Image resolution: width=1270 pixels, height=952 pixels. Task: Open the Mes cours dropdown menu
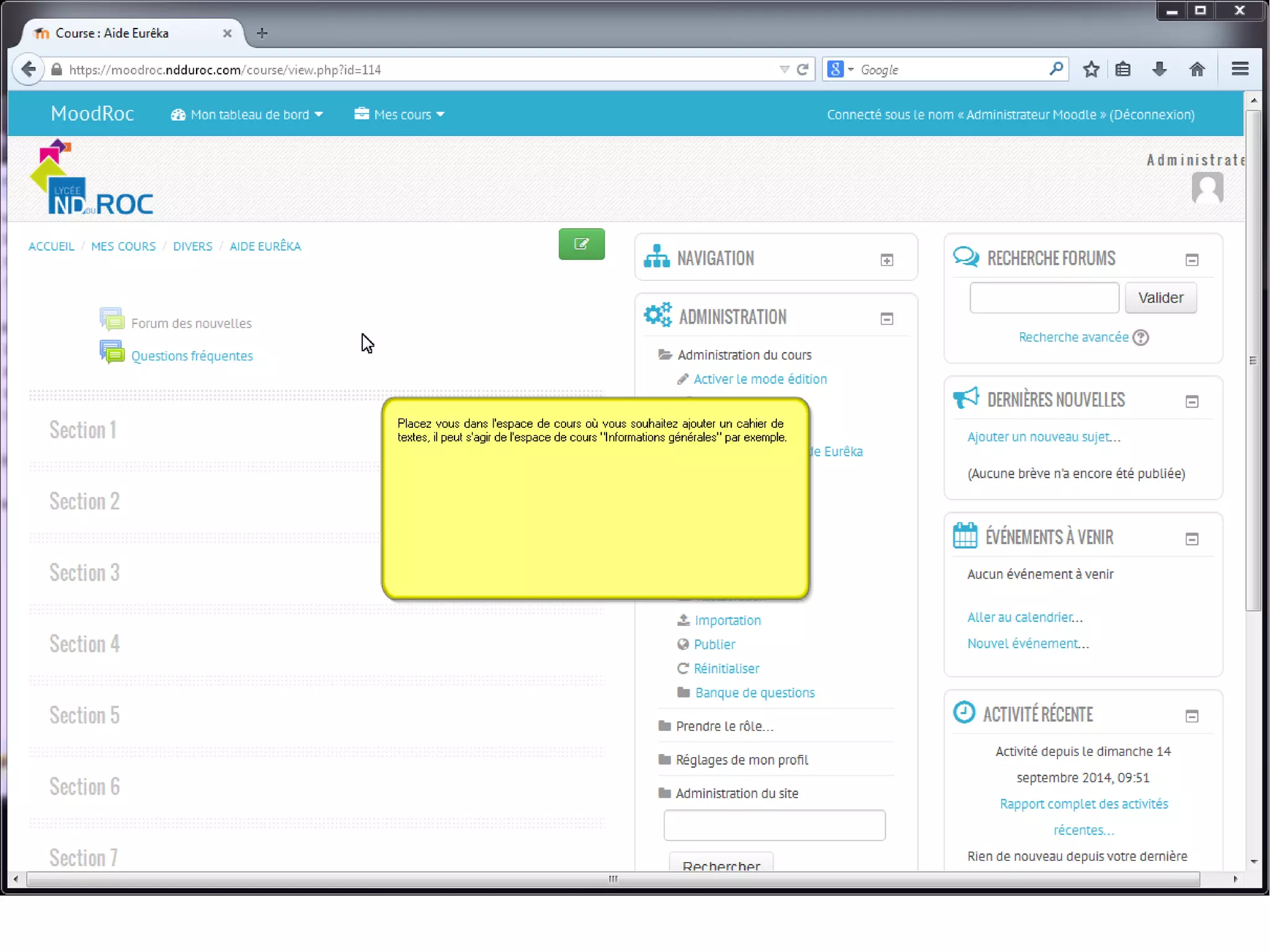click(x=400, y=115)
